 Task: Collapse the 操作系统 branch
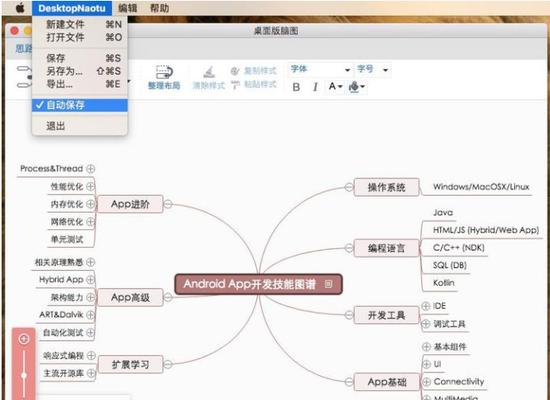pyautogui.click(x=349, y=187)
